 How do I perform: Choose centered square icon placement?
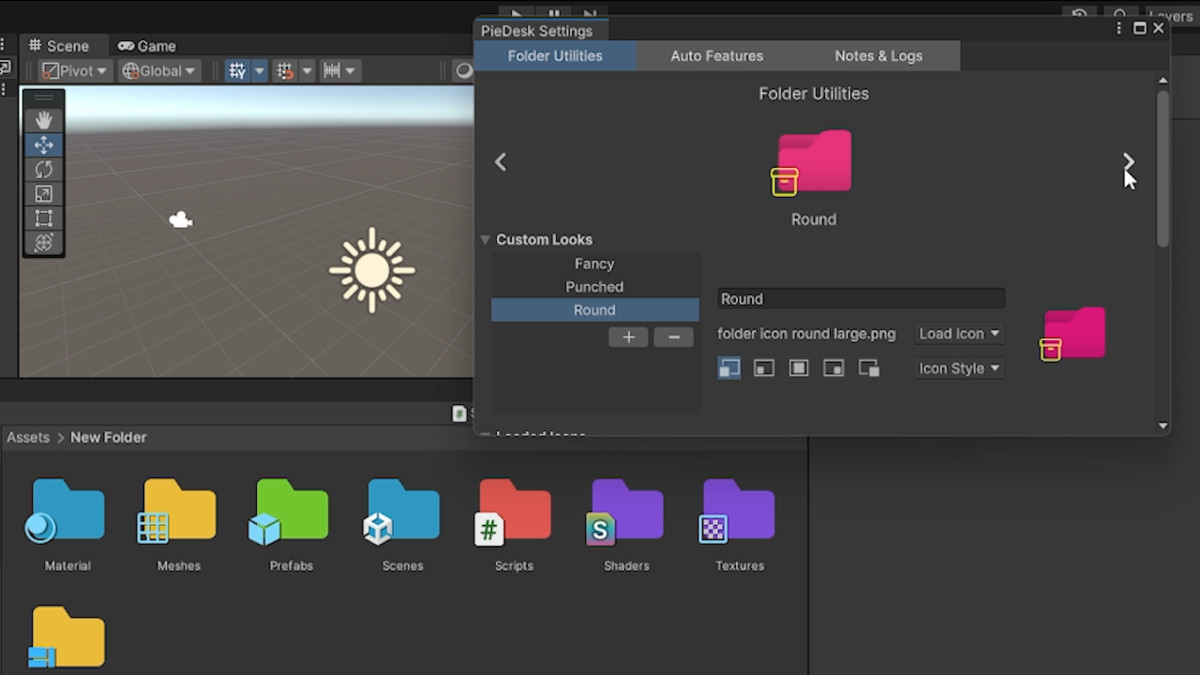tap(798, 368)
